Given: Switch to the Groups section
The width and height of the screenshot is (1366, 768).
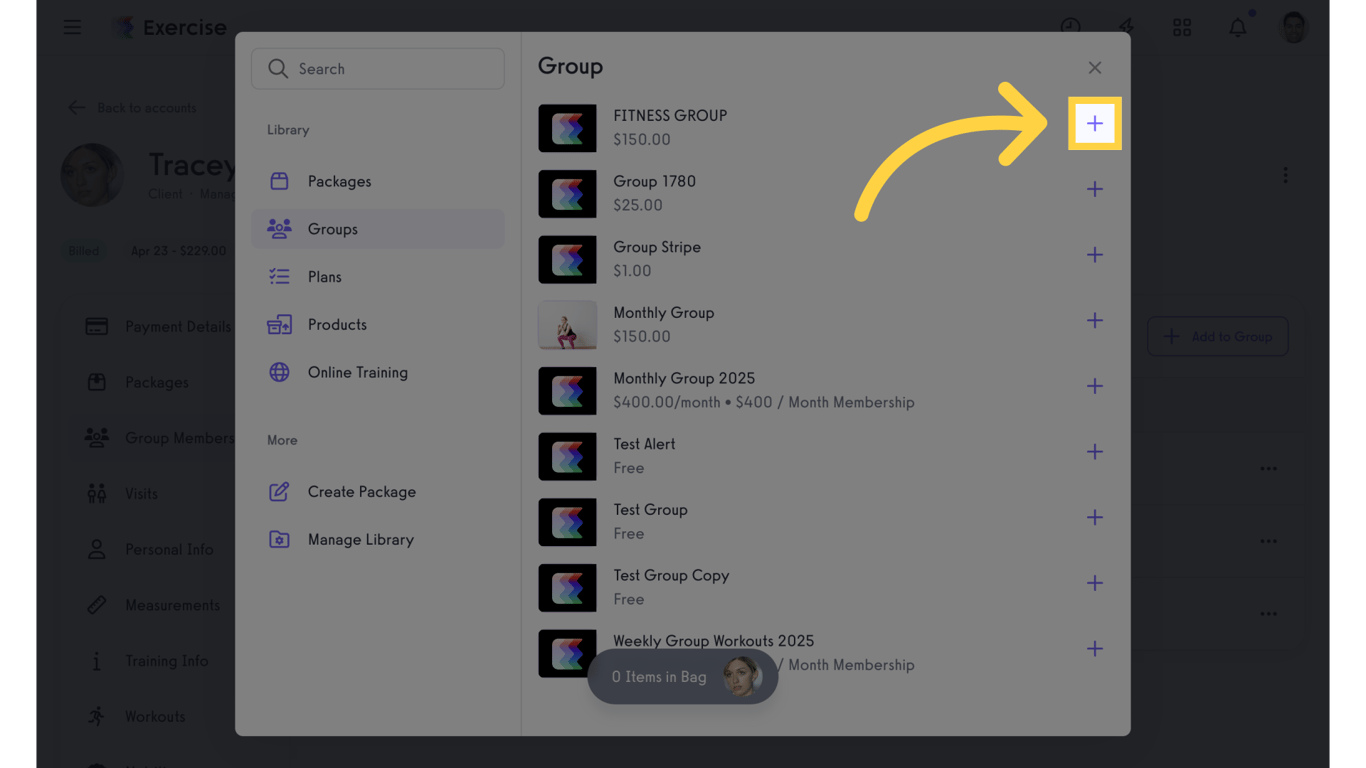Looking at the screenshot, I should coord(334,229).
